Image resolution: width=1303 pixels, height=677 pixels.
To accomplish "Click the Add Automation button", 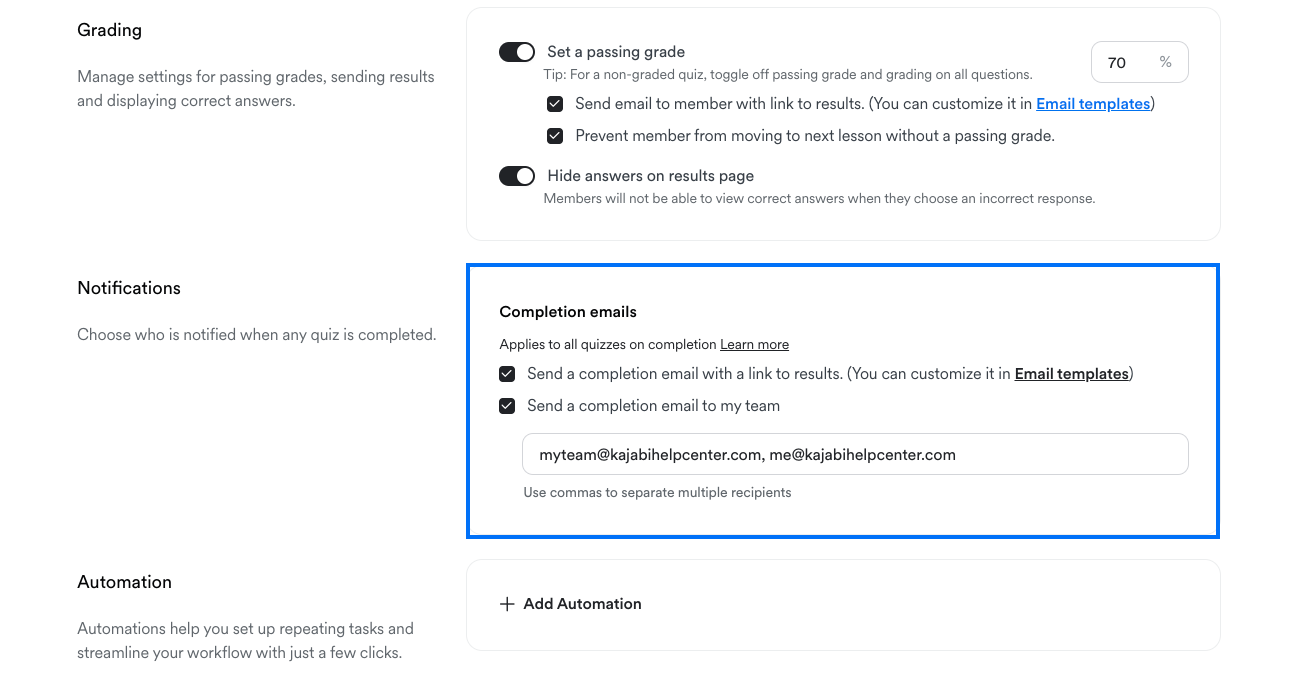I will coord(571,604).
